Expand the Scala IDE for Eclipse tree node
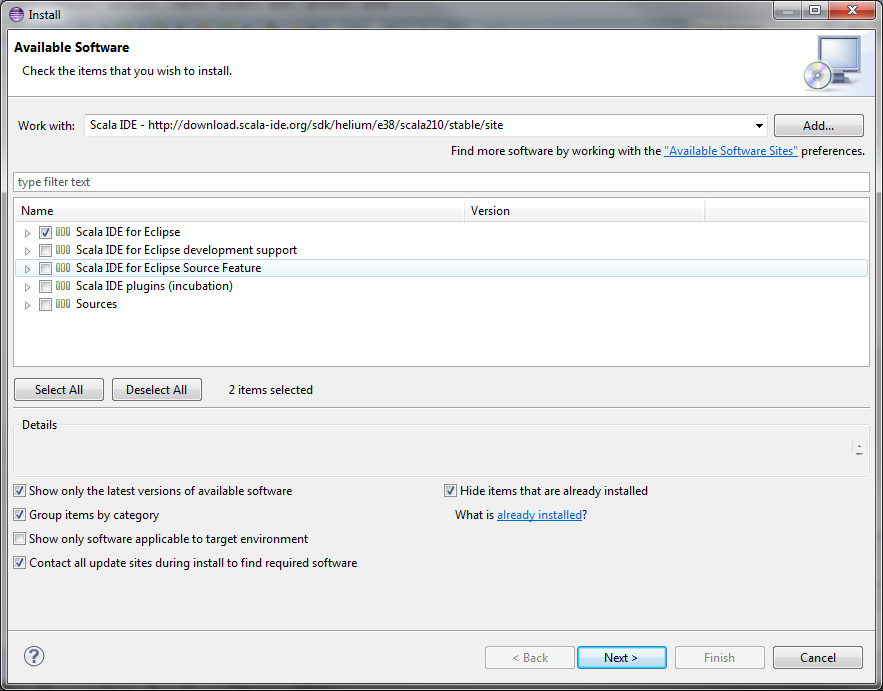This screenshot has width=883, height=691. tap(27, 233)
